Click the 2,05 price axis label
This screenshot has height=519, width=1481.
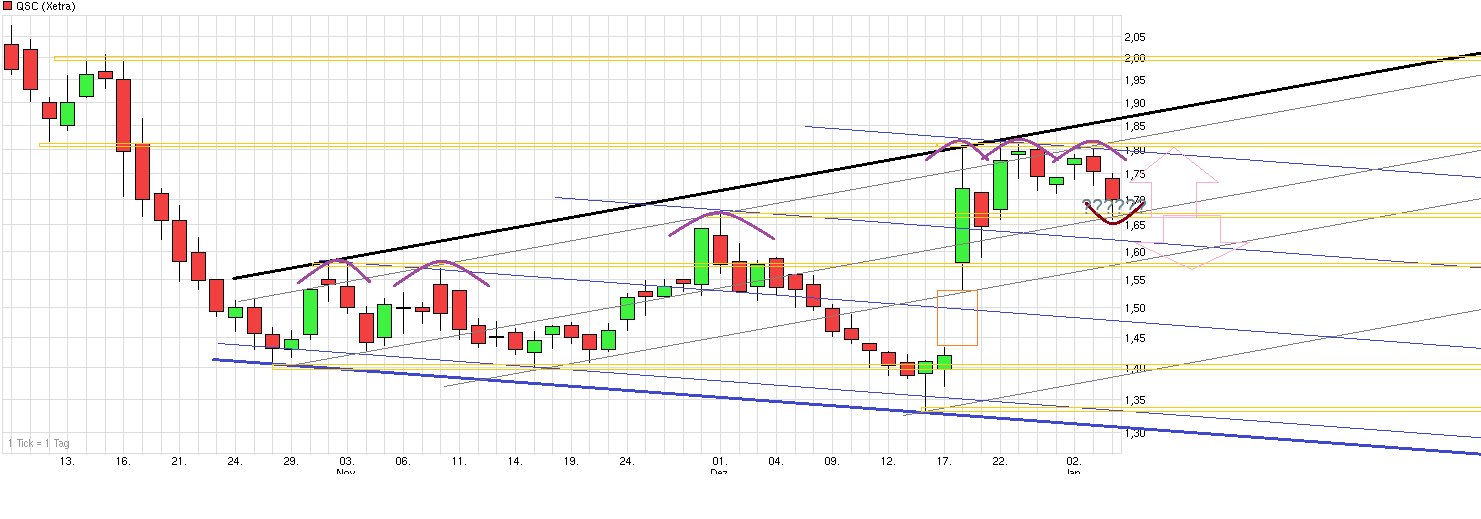point(1136,36)
